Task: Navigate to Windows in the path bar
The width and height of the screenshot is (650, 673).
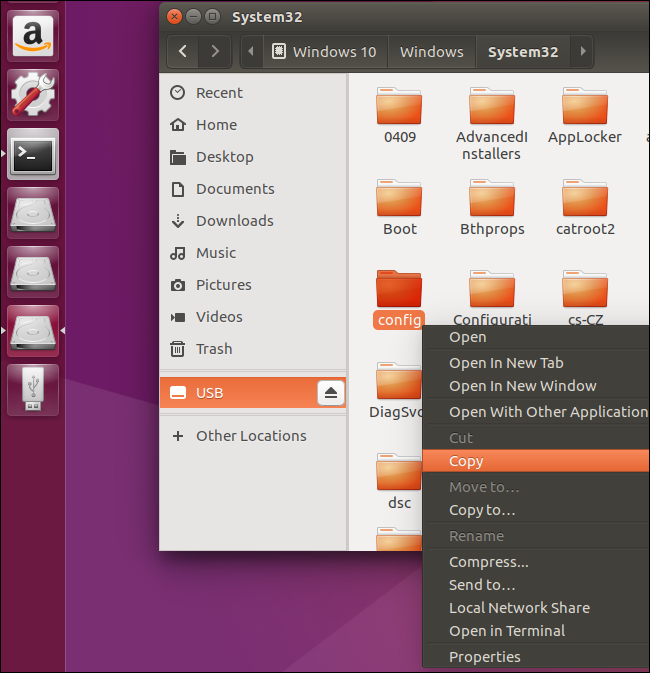Action: click(x=431, y=52)
